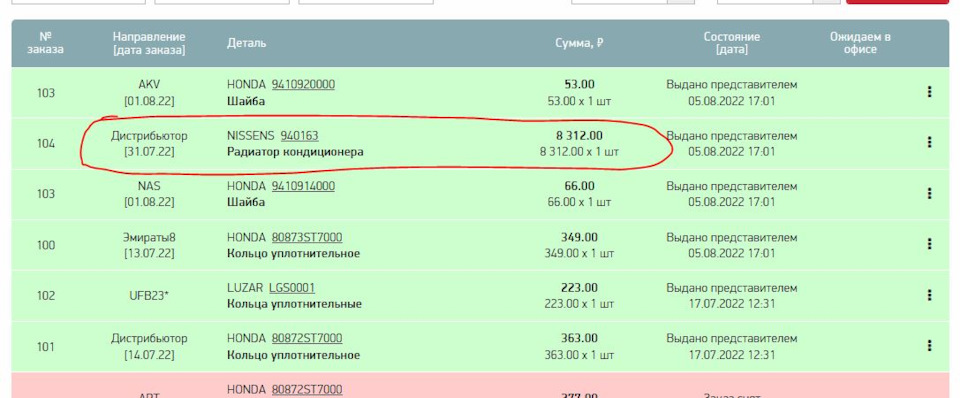The height and width of the screenshot is (398, 960).
Task: Click the Состояние [дата] column header
Action: coord(732,43)
